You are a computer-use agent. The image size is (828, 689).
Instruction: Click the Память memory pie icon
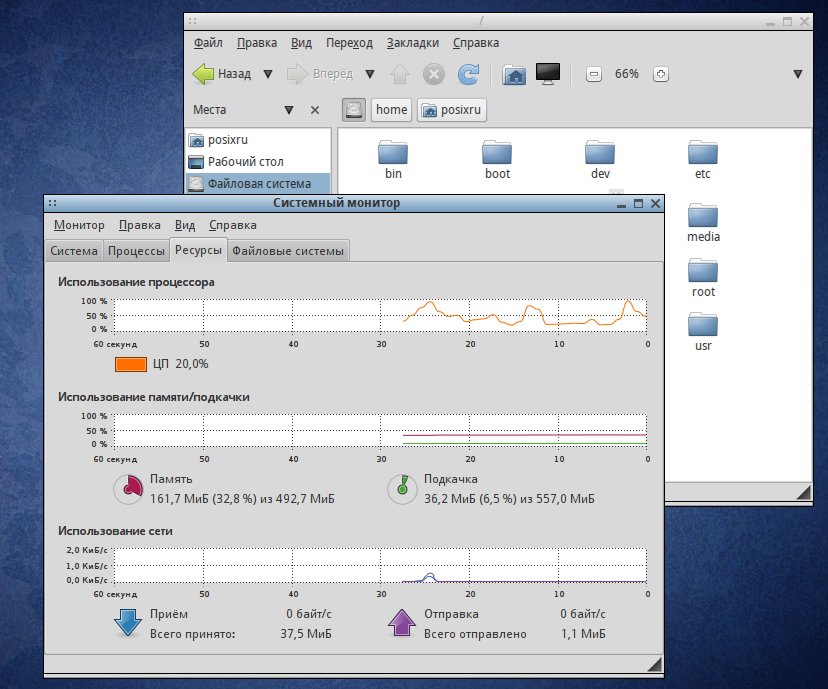[128, 488]
